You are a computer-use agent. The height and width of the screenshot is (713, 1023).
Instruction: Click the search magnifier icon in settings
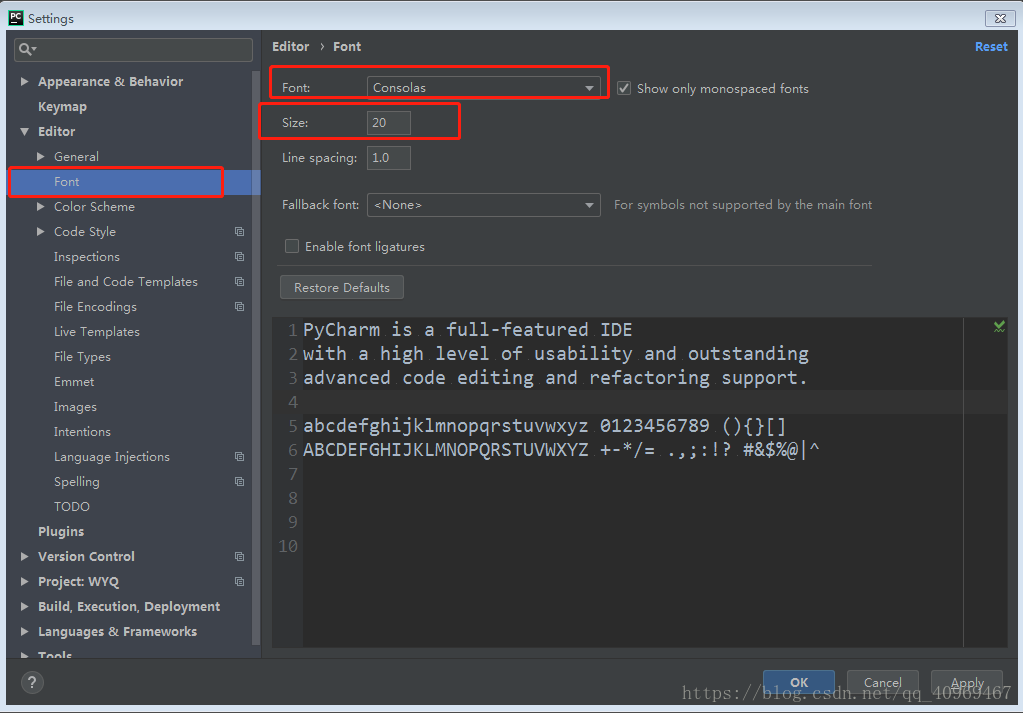(26, 49)
